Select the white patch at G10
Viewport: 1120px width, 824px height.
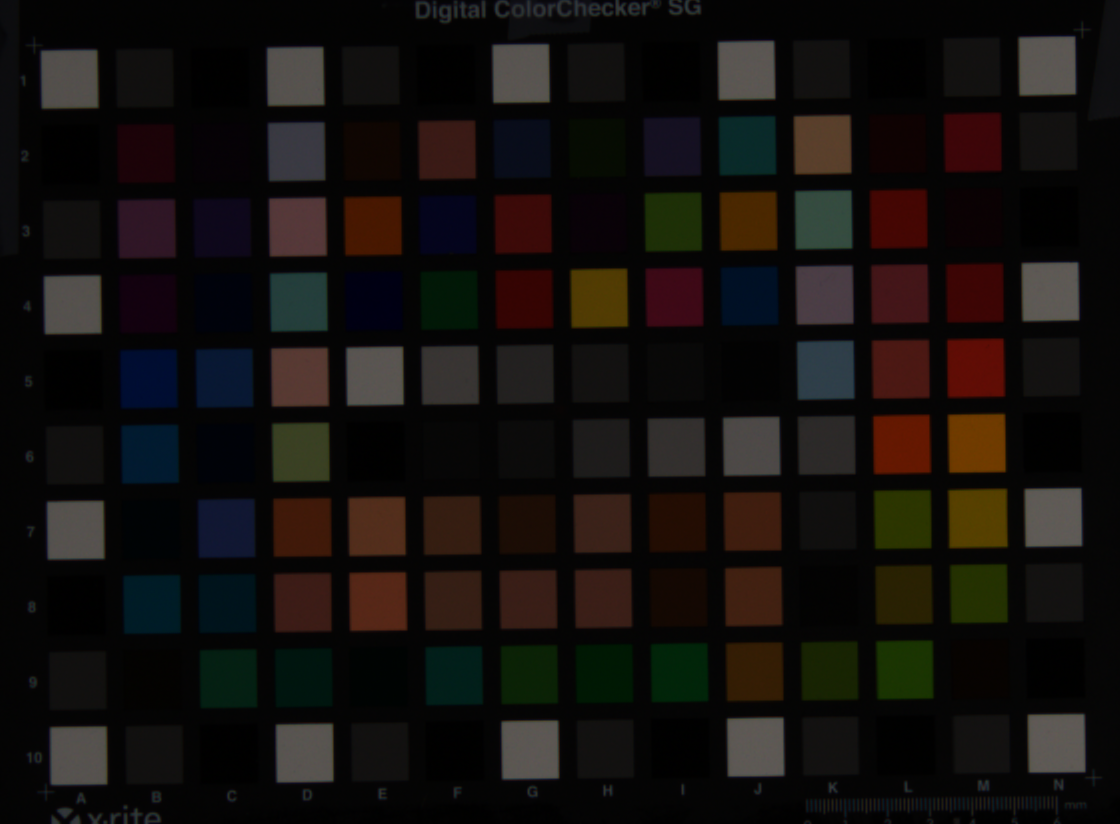point(530,749)
